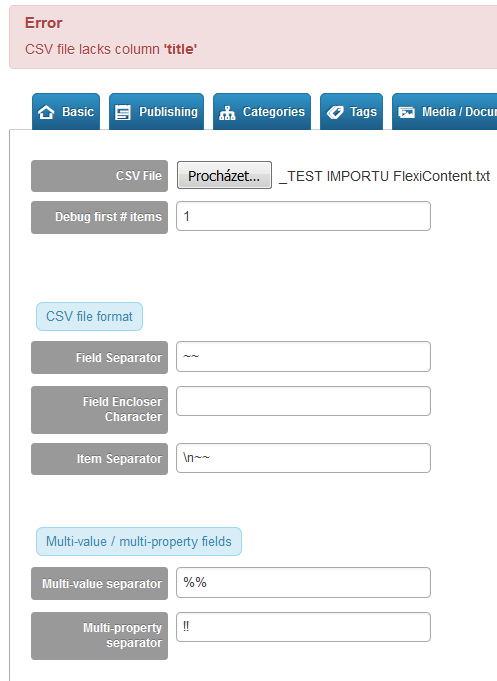Click the home icon on Basic tab
The height and width of the screenshot is (681, 497).
[x=46, y=112]
